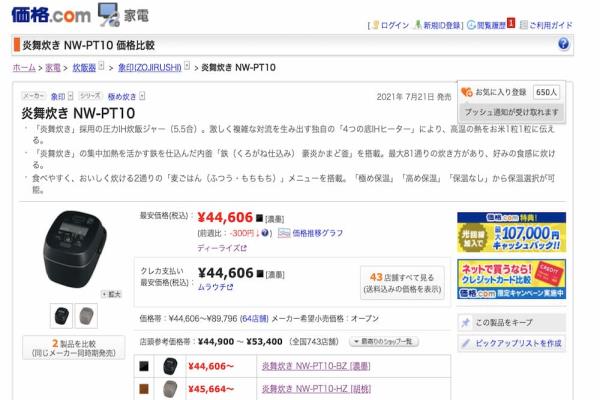Image resolution: width=600 pixels, height=400 pixels.
Task: Click the ご利用ガイド book icon
Action: (x=524, y=25)
